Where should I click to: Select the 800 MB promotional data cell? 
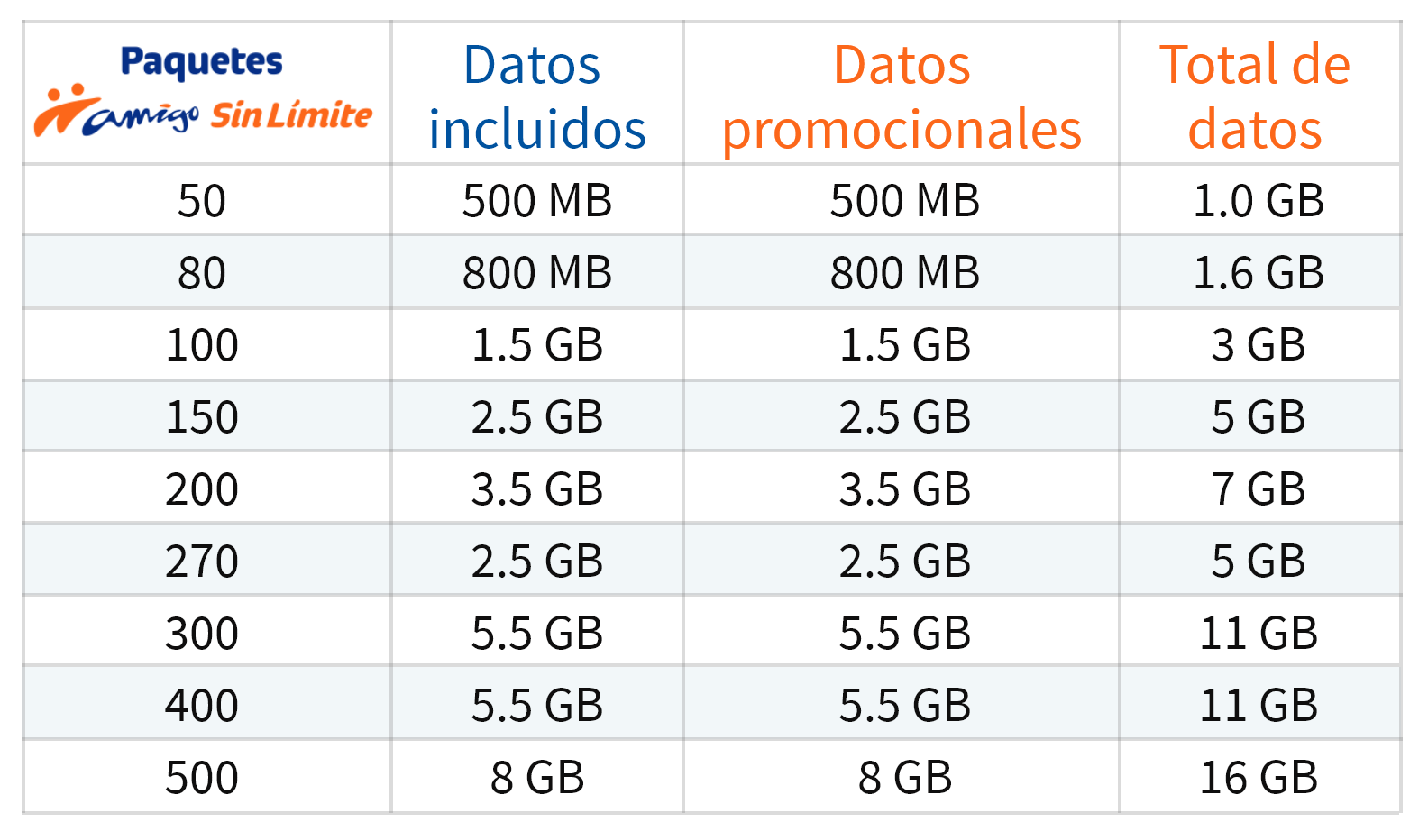[904, 273]
